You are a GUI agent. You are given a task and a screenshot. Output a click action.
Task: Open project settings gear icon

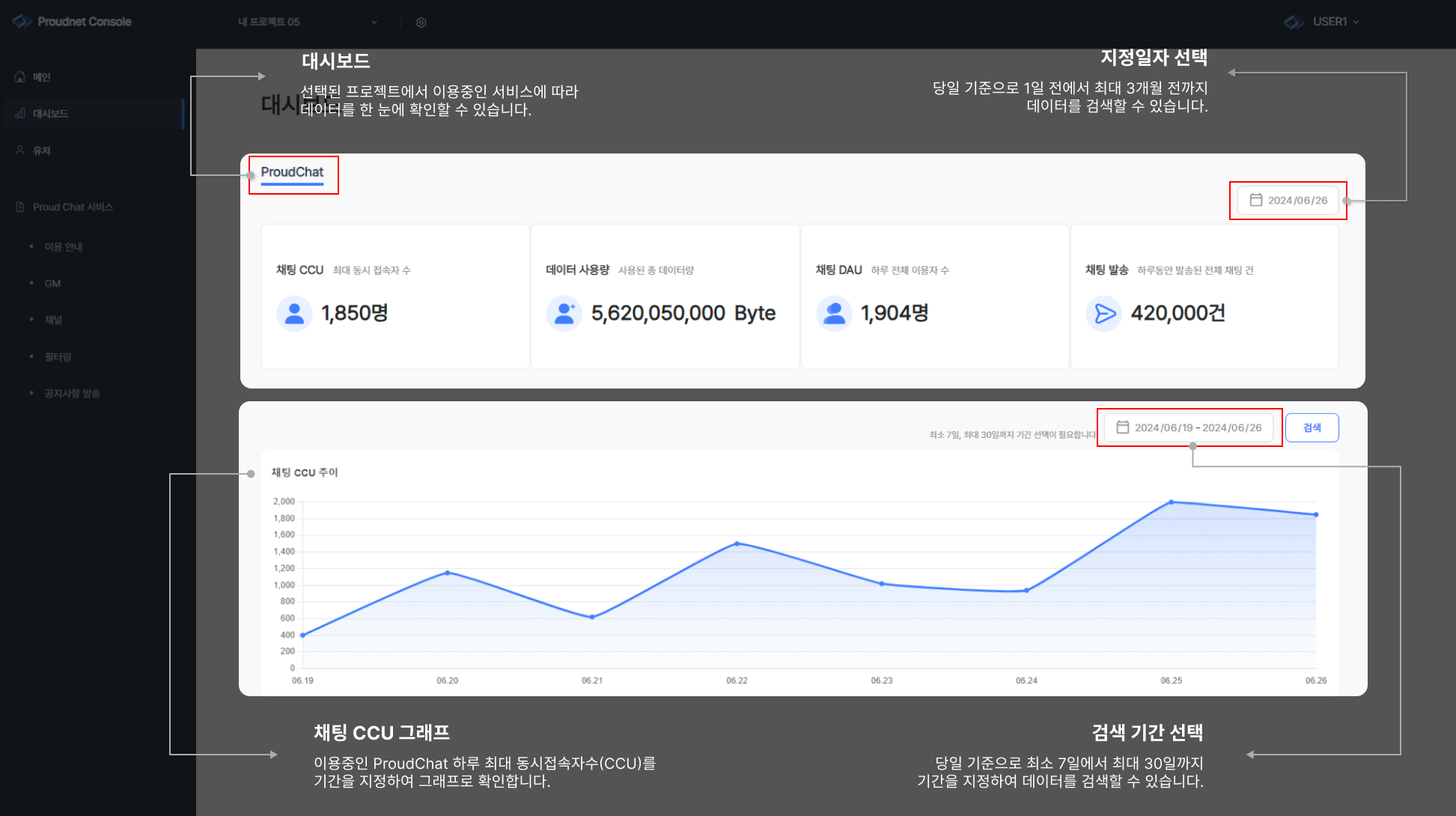[x=421, y=22]
